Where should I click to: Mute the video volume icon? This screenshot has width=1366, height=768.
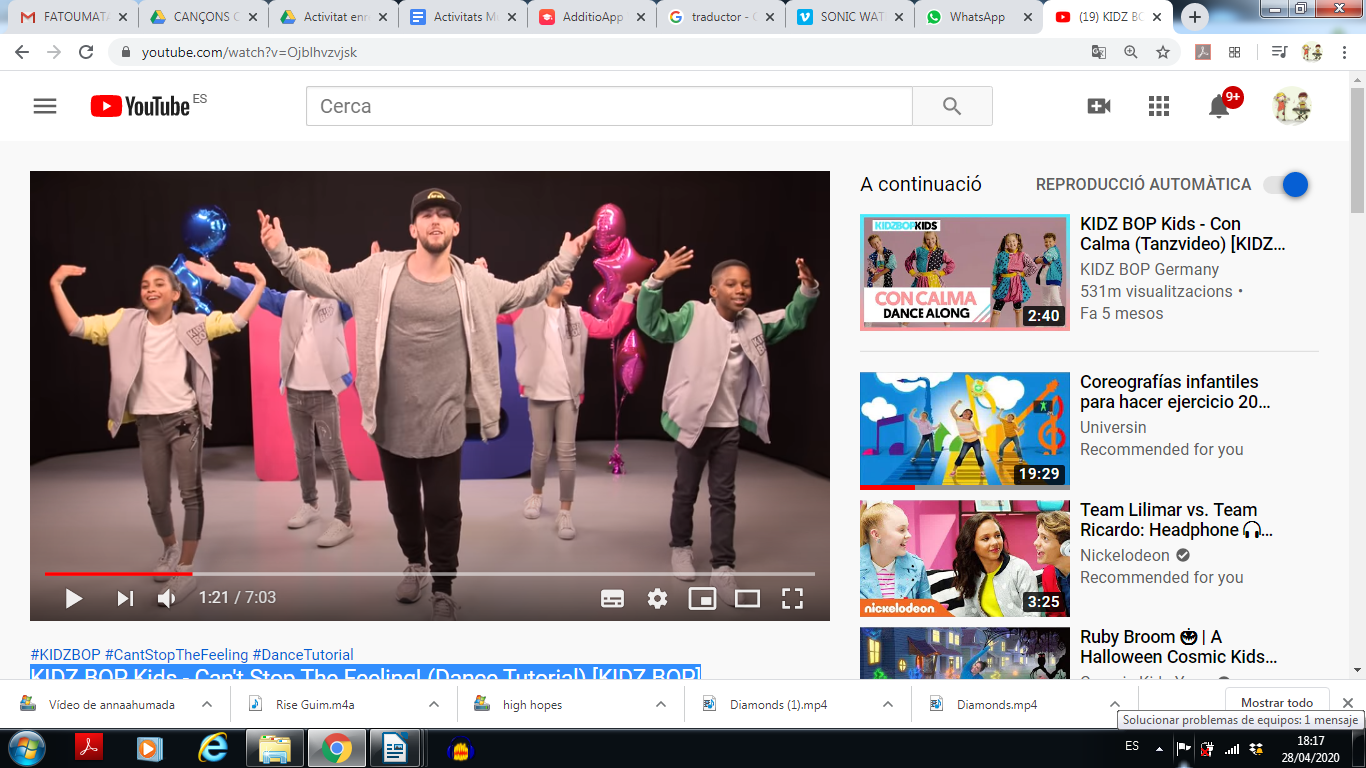tap(167, 598)
